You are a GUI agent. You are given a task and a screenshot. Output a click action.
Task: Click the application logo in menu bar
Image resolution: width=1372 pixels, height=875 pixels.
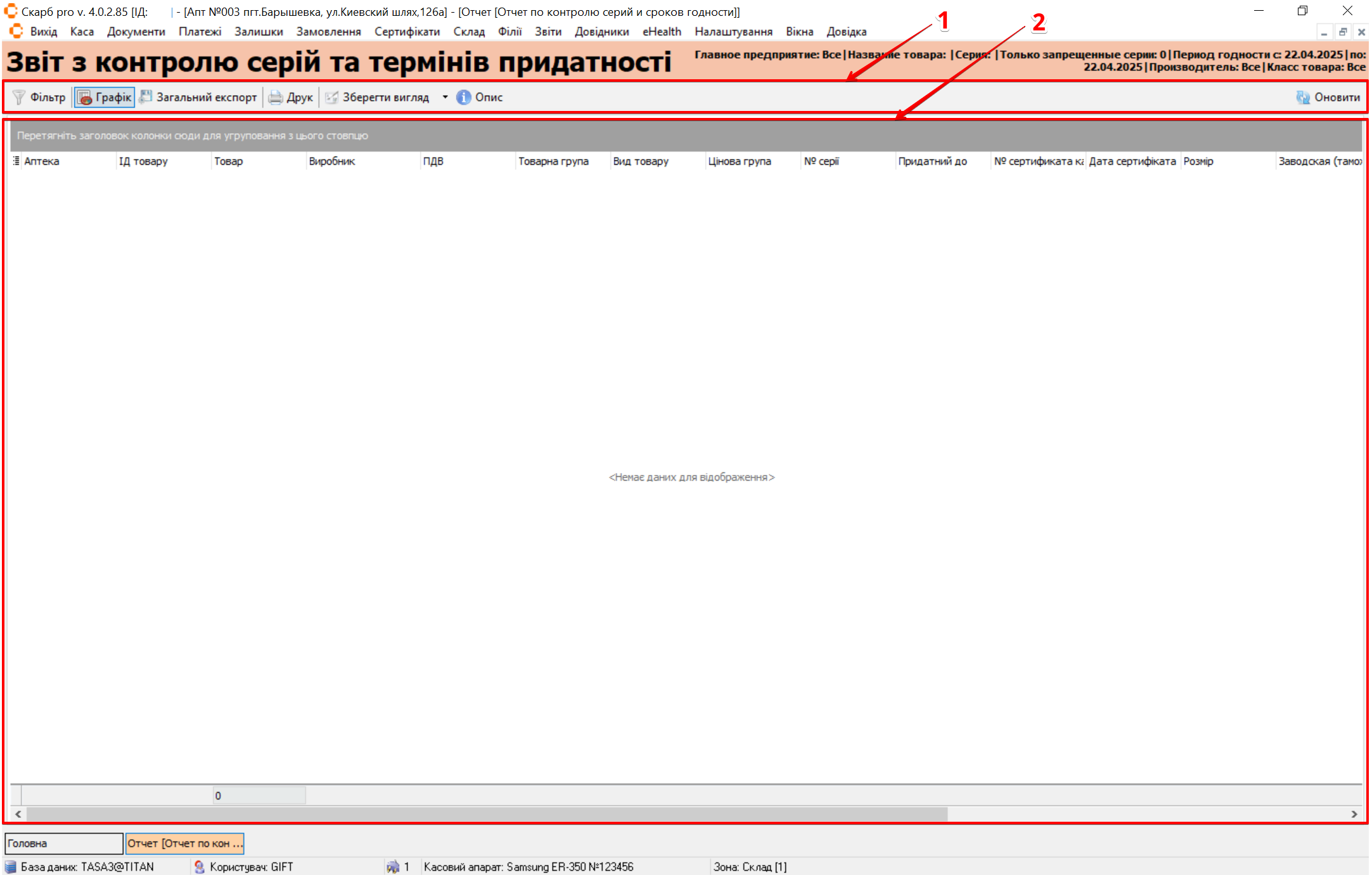16,31
